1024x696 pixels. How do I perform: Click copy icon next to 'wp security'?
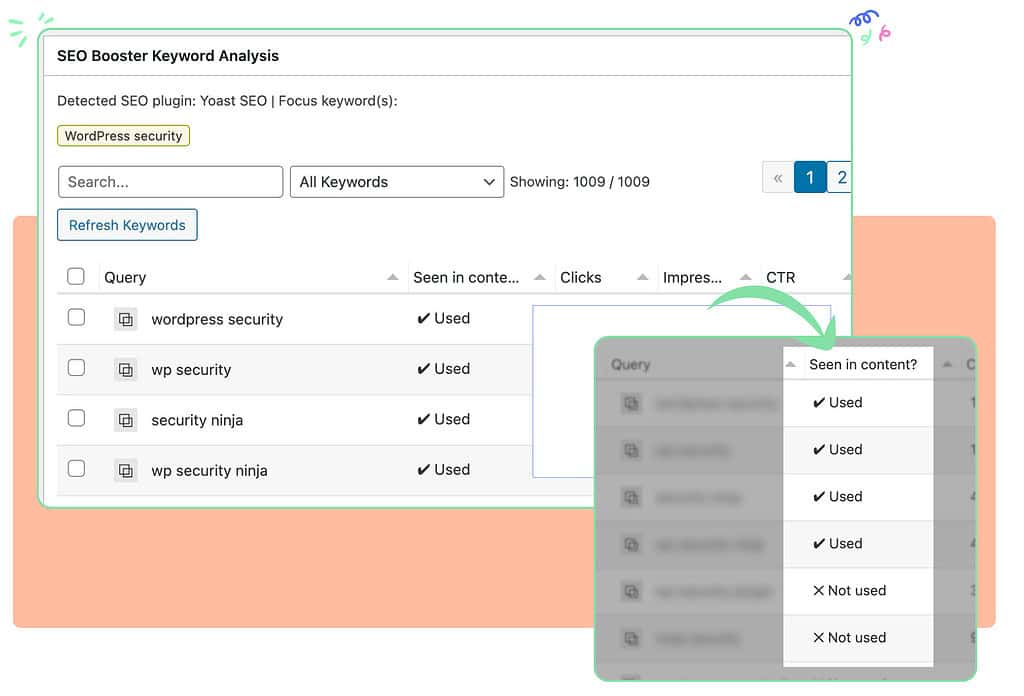tap(125, 370)
